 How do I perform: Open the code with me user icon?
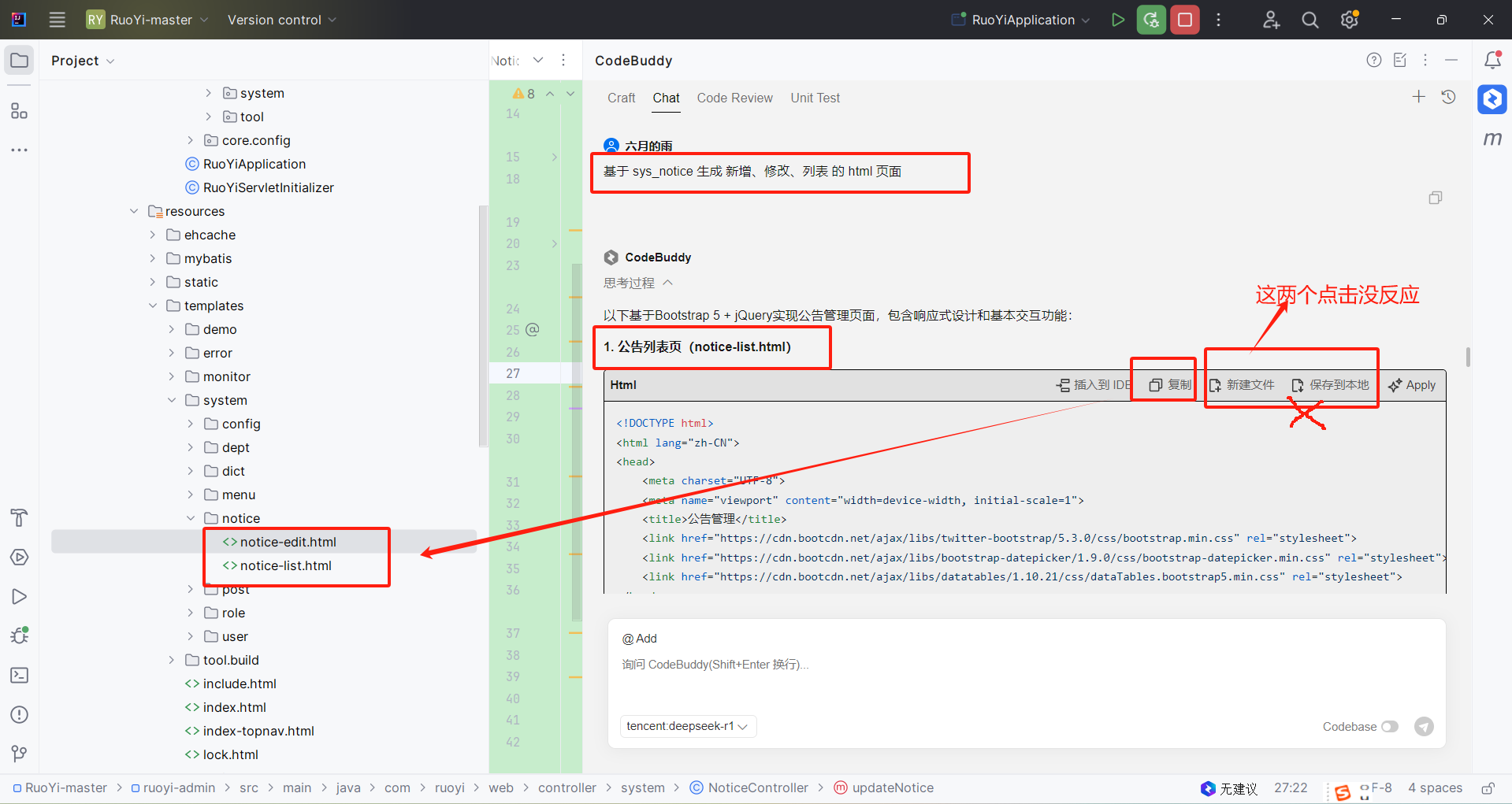point(1271,20)
